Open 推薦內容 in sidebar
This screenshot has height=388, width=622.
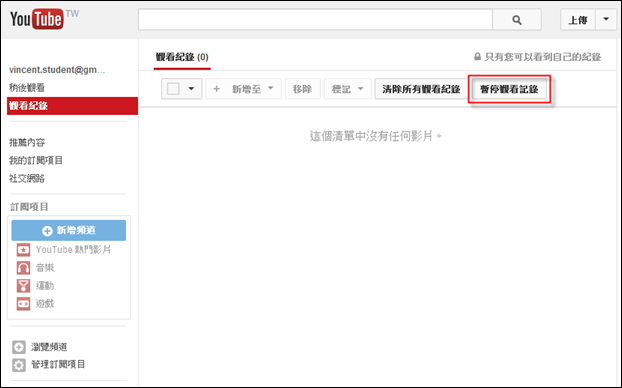point(27,142)
